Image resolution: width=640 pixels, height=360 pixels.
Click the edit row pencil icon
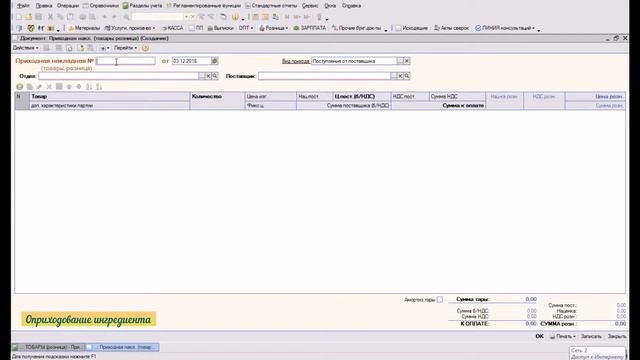click(x=39, y=87)
